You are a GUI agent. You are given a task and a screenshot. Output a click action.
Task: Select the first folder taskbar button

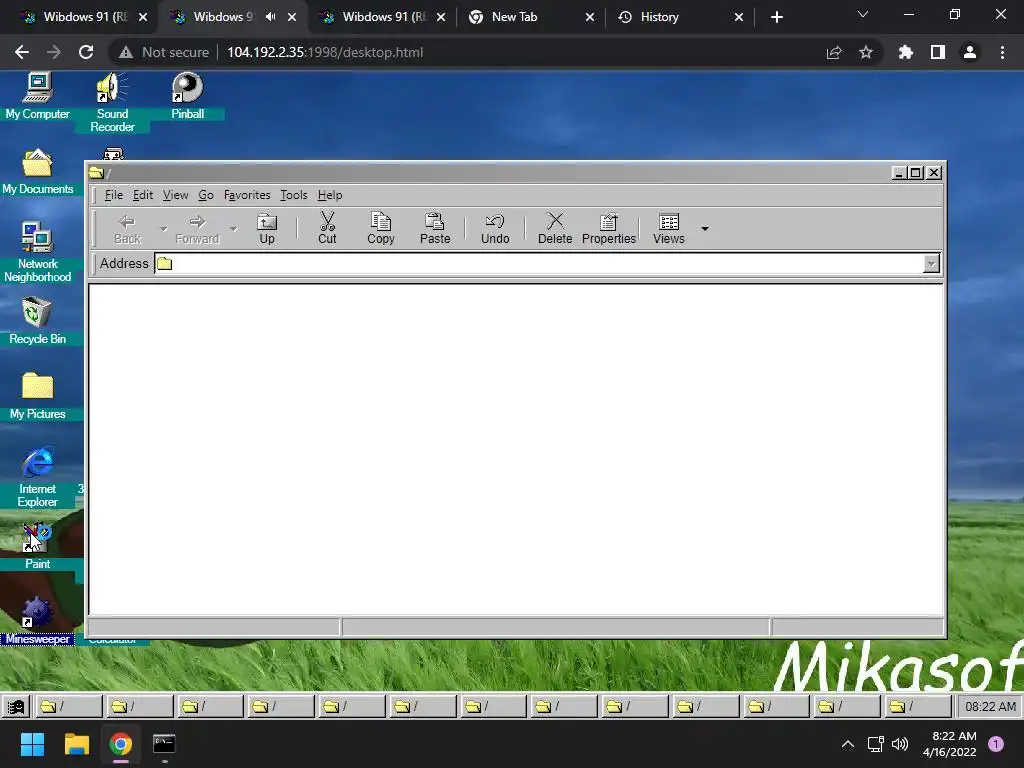pyautogui.click(x=67, y=707)
